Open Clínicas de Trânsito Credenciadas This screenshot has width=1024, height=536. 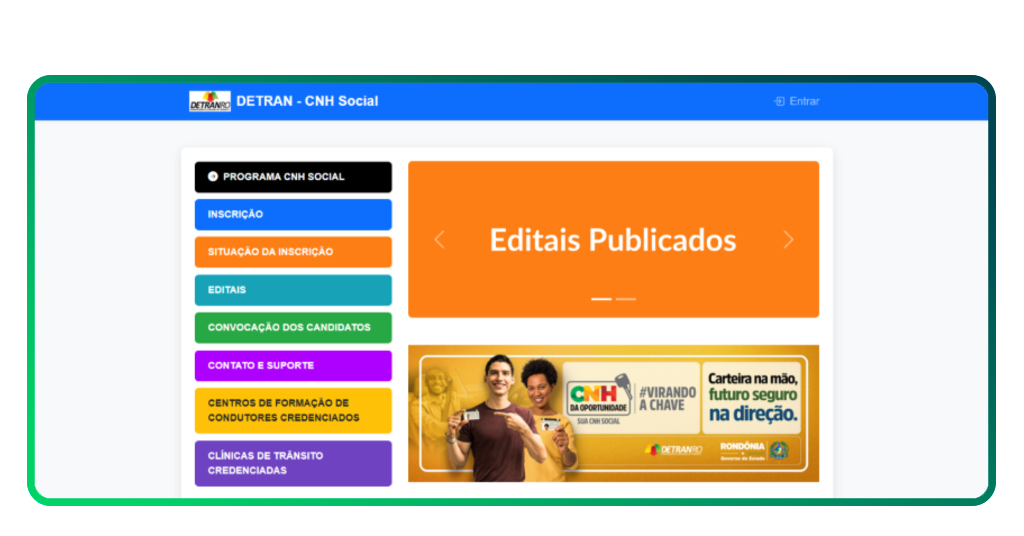tap(293, 464)
